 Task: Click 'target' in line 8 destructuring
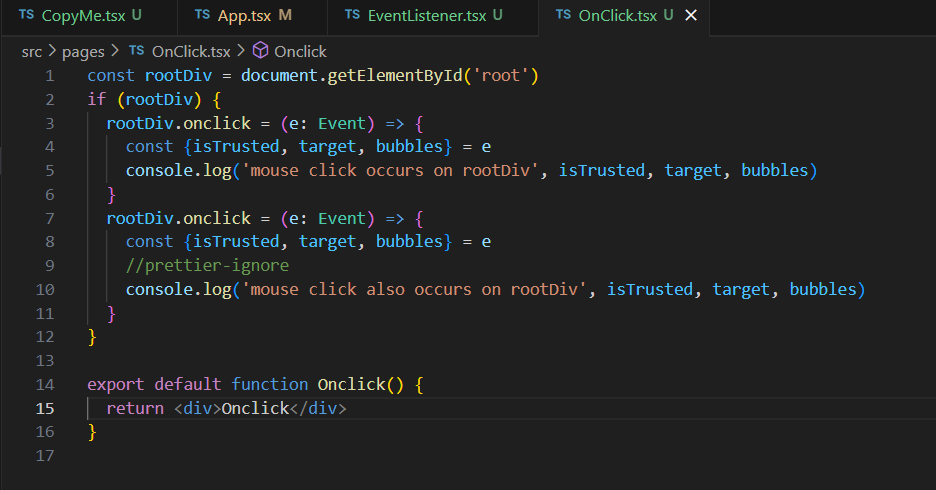(x=328, y=242)
